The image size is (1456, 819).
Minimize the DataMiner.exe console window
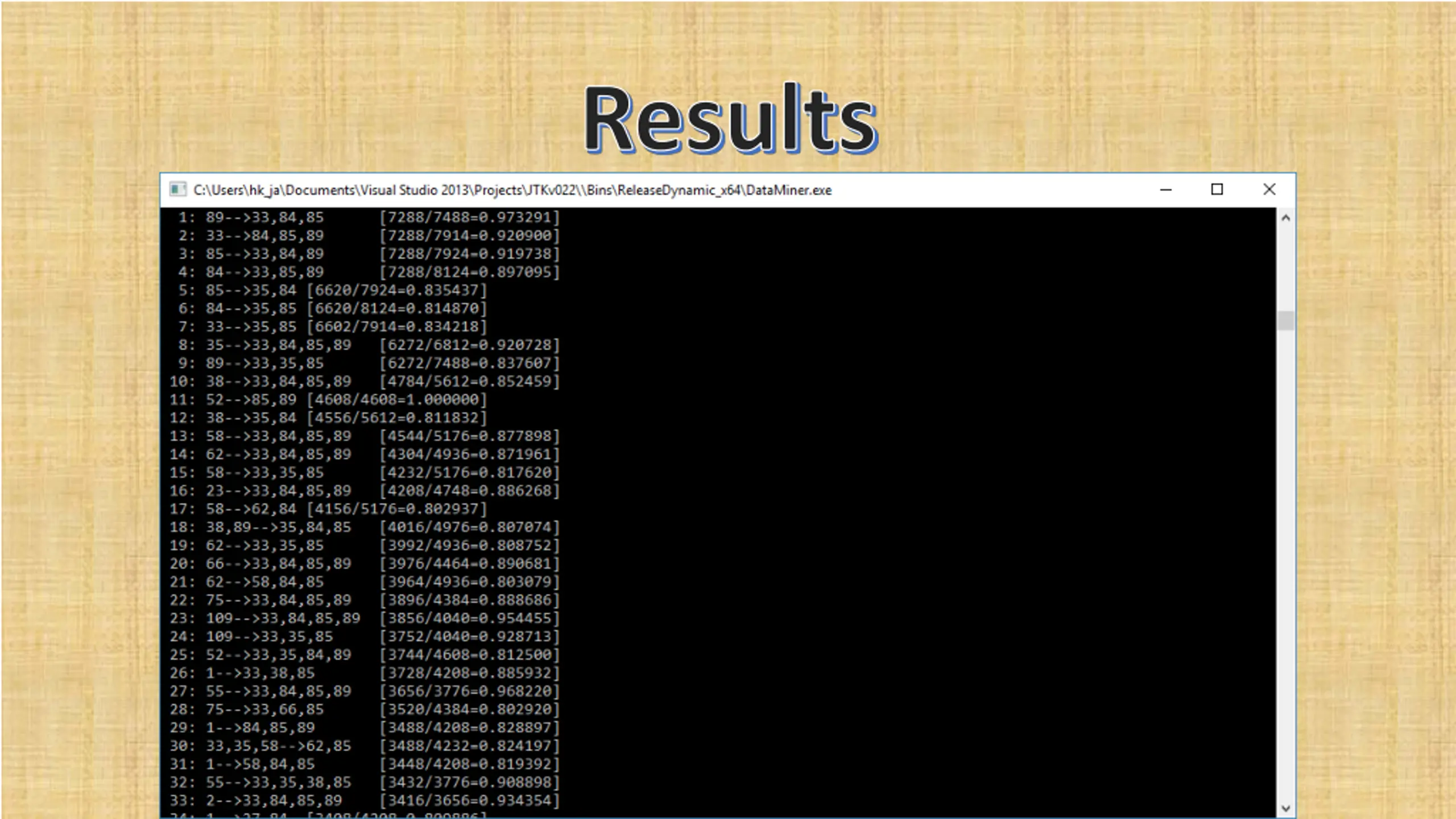pyautogui.click(x=1166, y=189)
